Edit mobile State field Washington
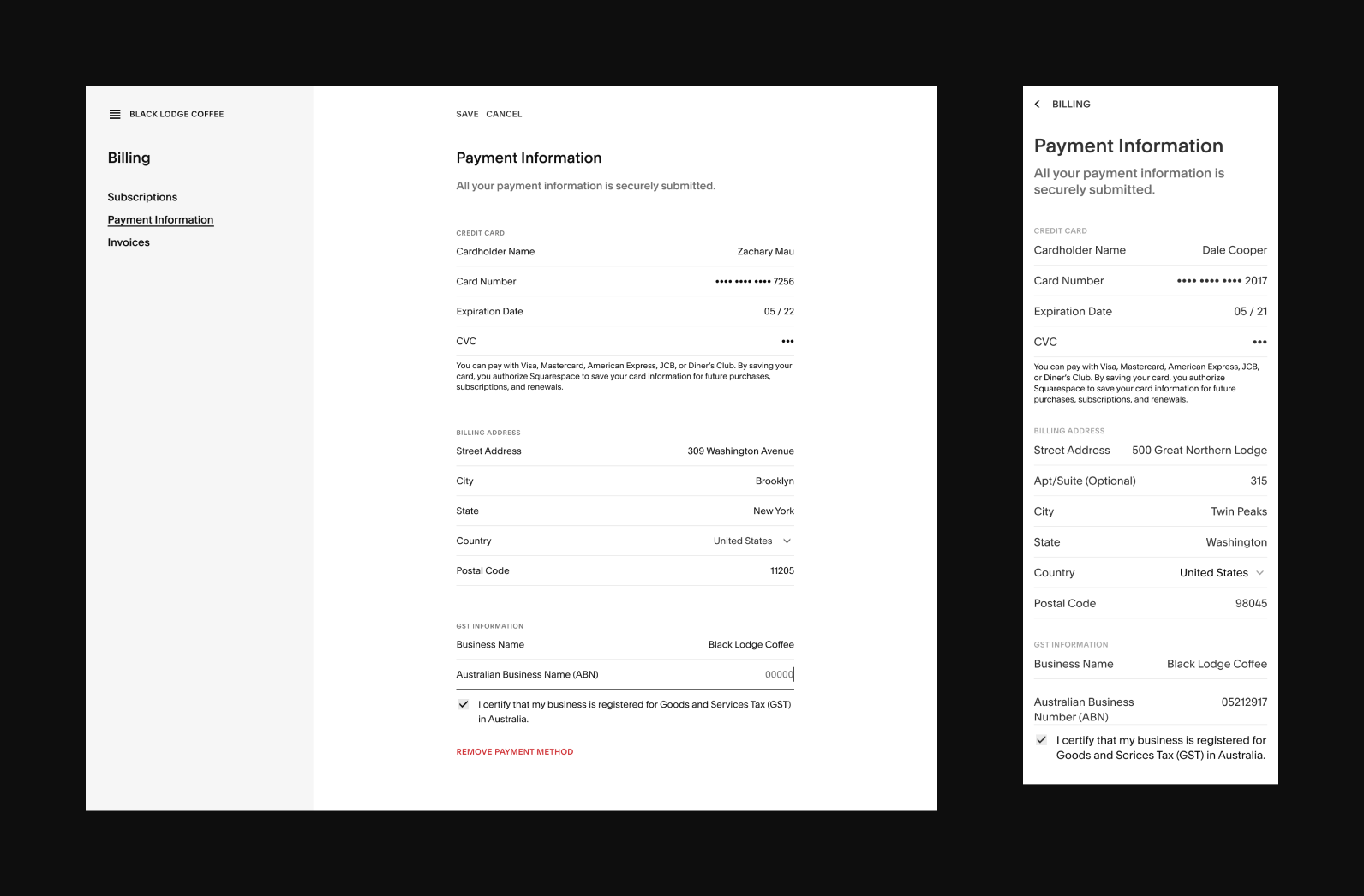 (x=1151, y=542)
